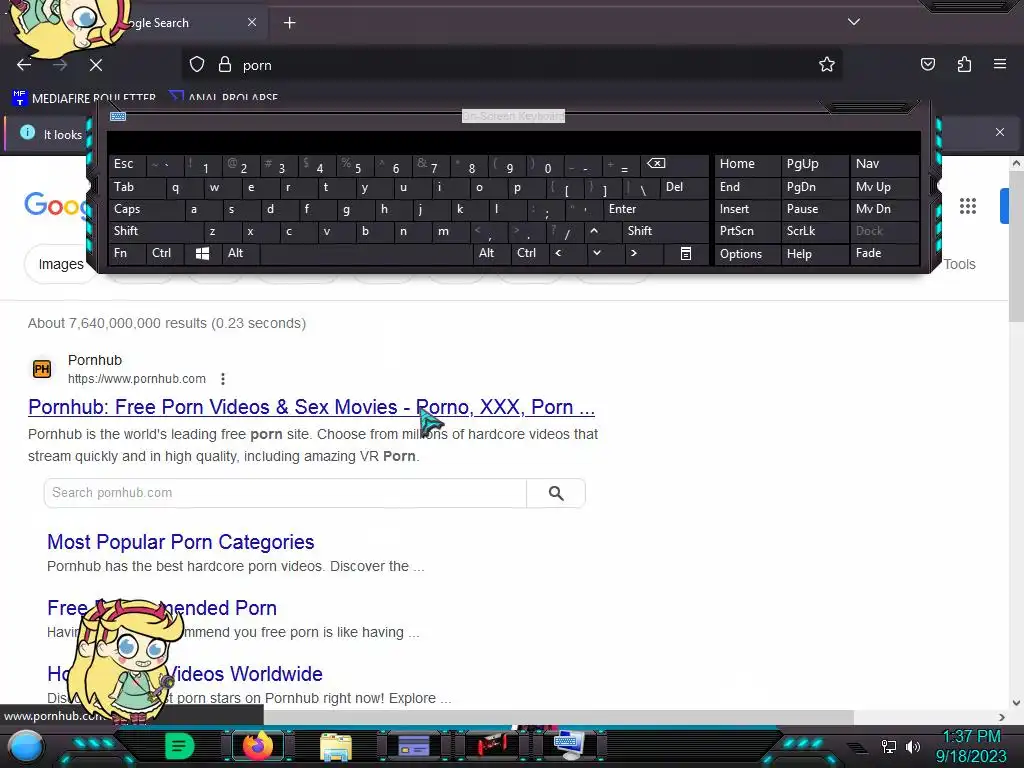Toggle the Nav mode key

click(x=884, y=164)
